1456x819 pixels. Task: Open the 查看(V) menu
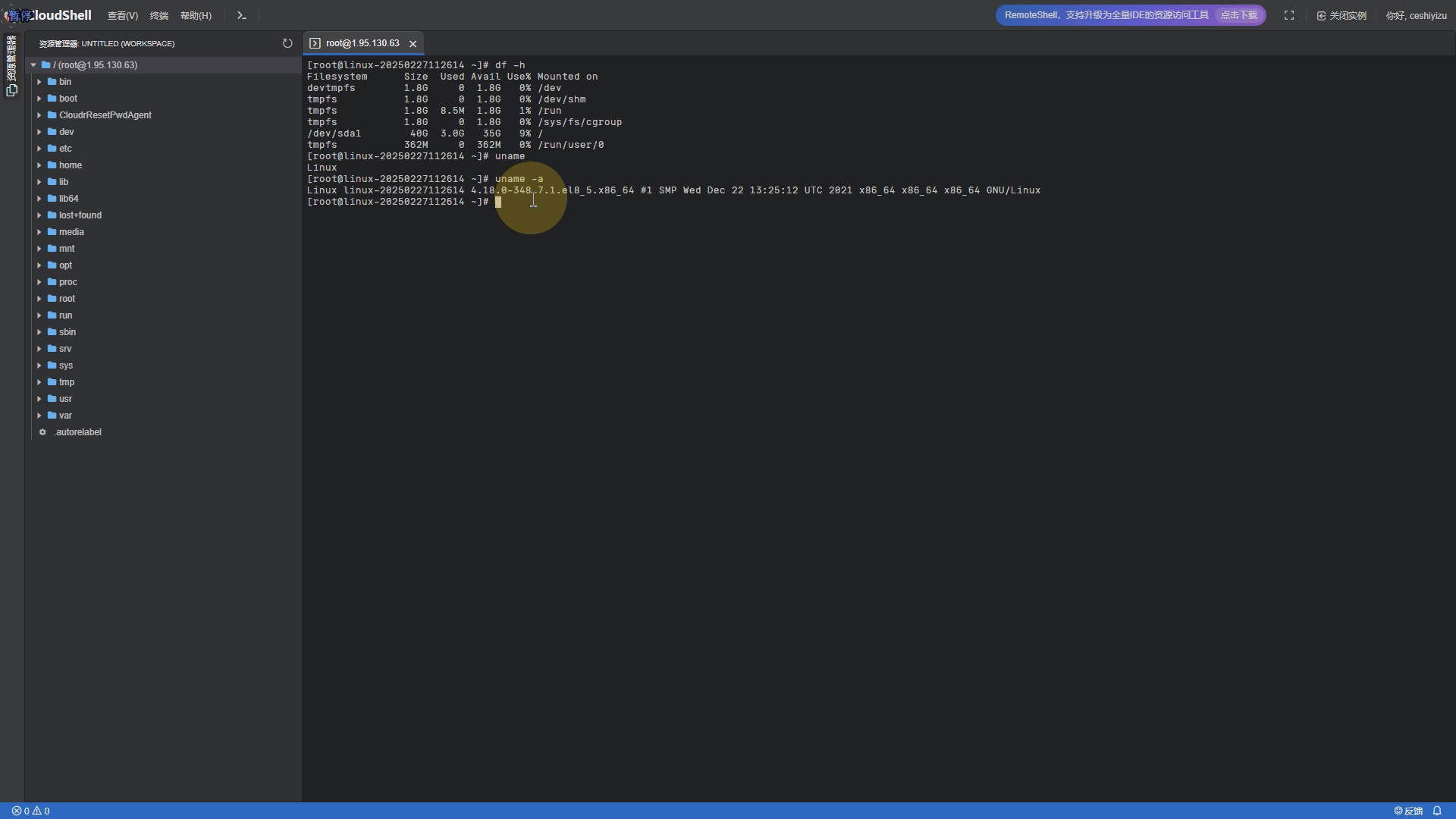(x=122, y=16)
